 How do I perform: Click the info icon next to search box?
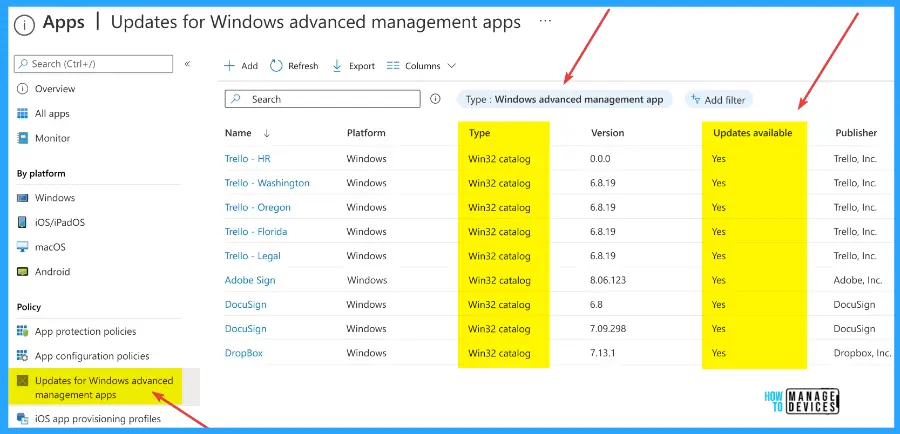click(435, 99)
